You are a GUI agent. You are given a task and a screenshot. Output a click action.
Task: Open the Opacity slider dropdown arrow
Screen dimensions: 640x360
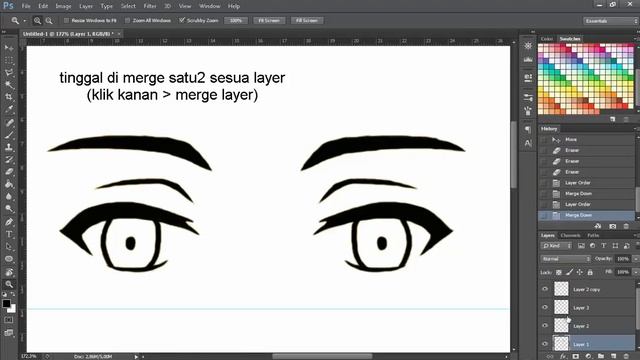636,259
